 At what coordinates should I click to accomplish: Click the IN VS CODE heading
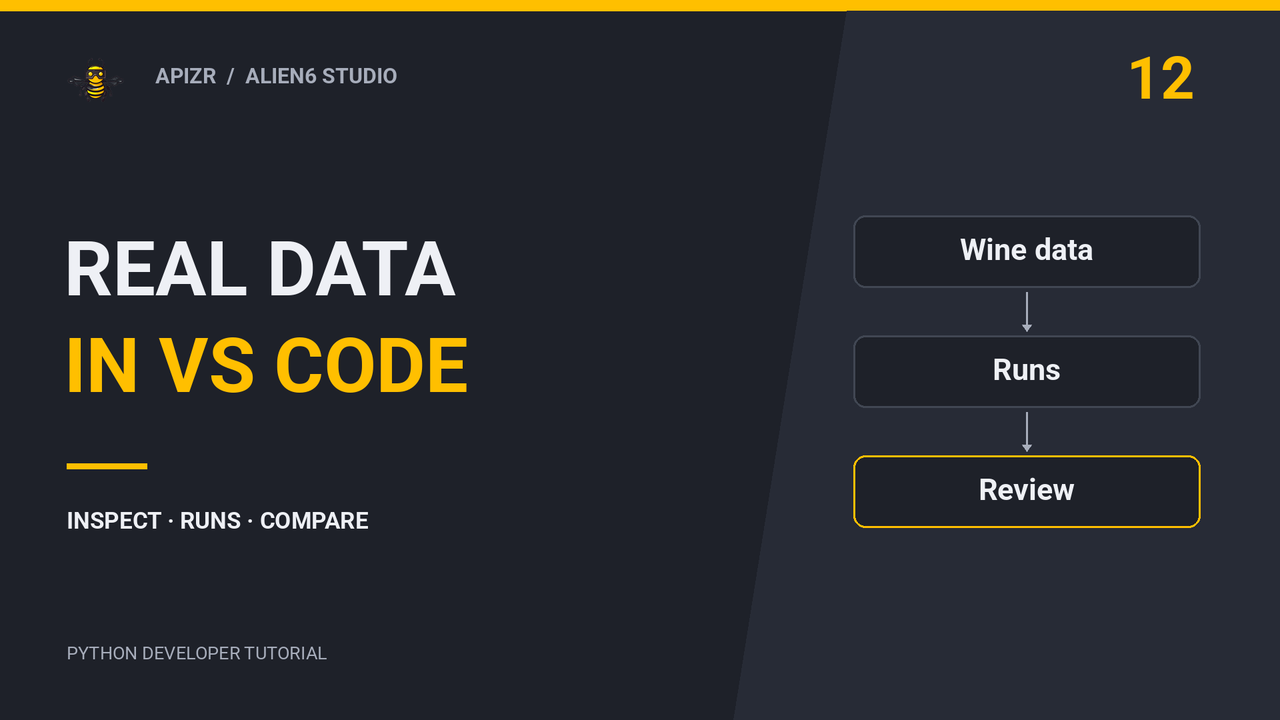coord(267,365)
